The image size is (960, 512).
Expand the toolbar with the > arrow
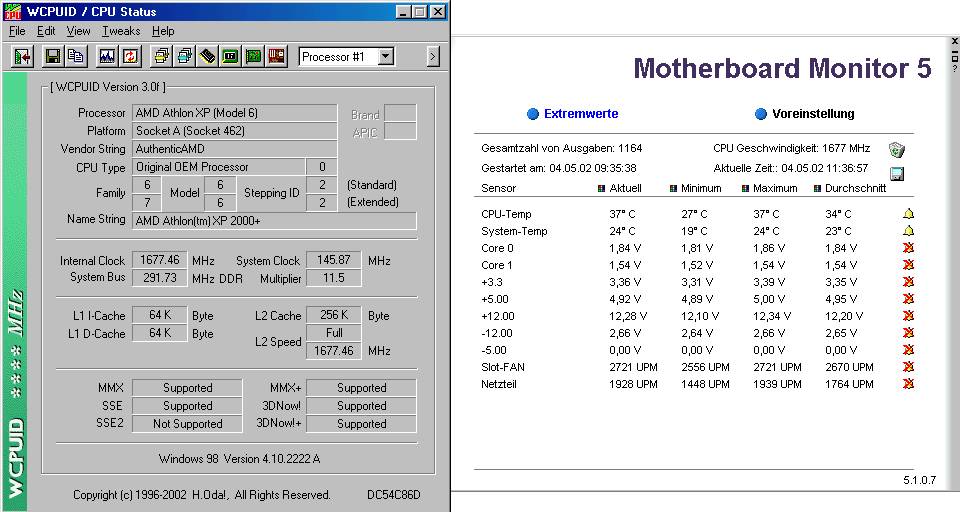pos(433,57)
